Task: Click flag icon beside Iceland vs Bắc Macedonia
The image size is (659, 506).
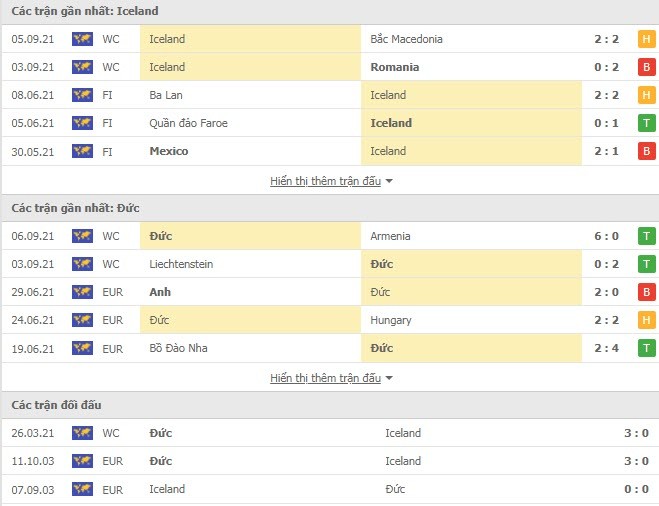Action: coord(82,39)
